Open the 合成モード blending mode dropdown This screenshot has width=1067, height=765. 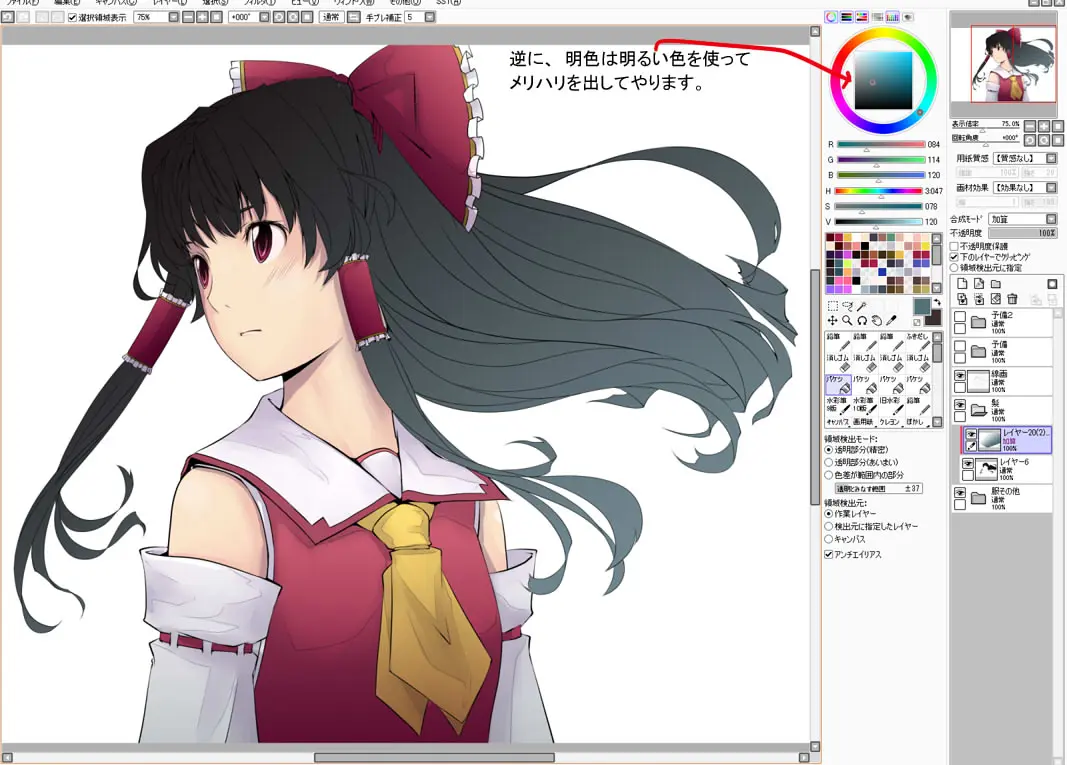tap(1051, 219)
